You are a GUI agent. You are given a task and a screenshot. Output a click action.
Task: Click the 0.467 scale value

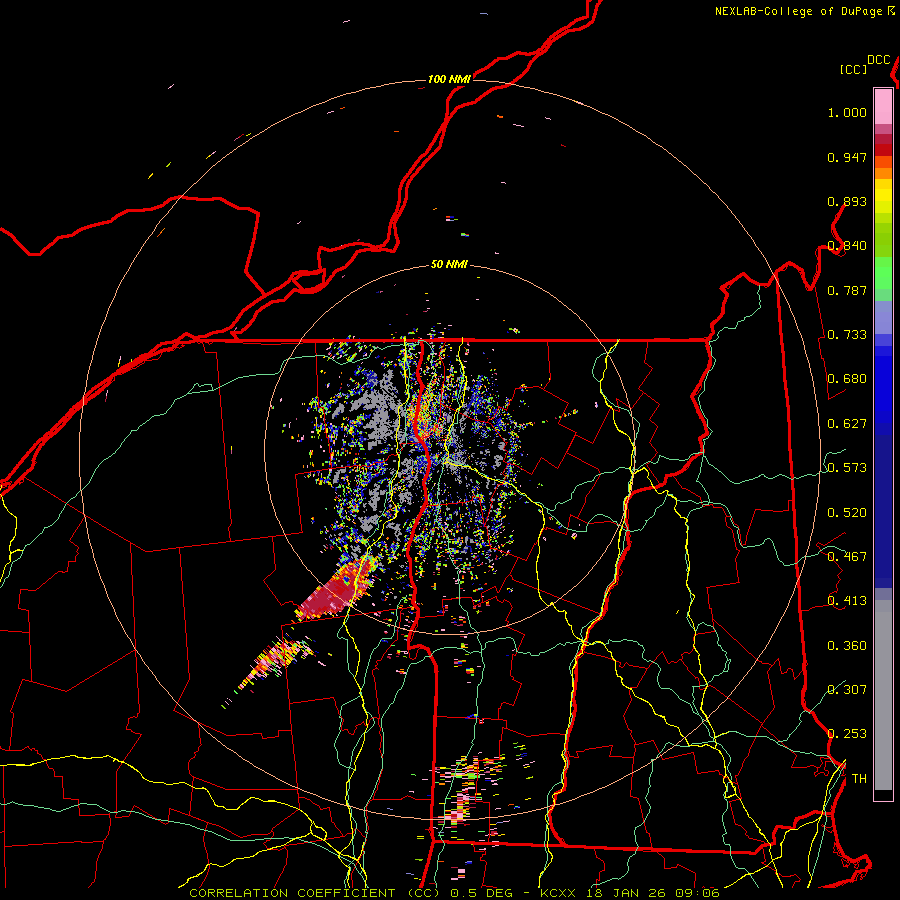click(x=847, y=557)
